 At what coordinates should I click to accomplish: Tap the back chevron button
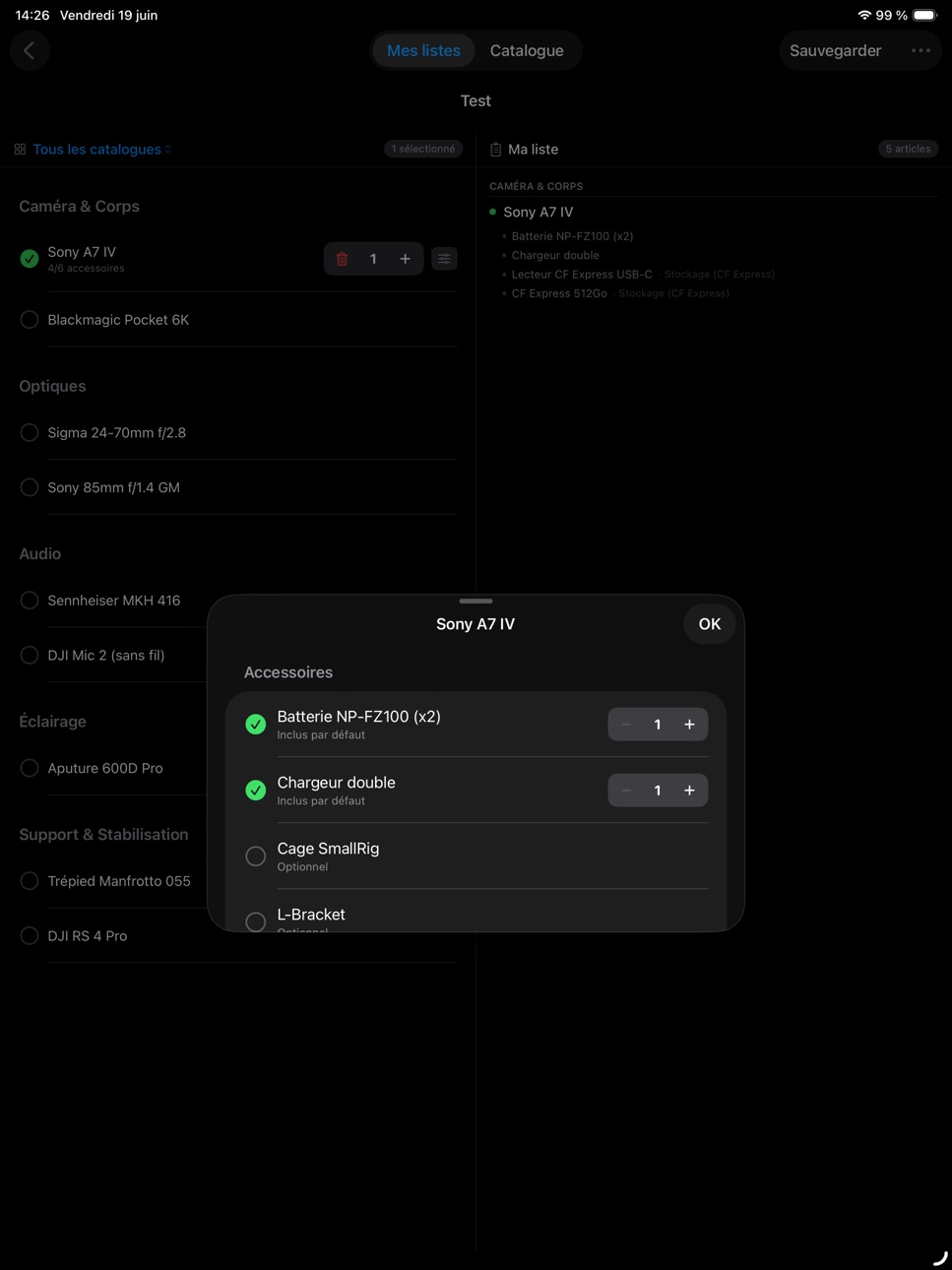[30, 50]
